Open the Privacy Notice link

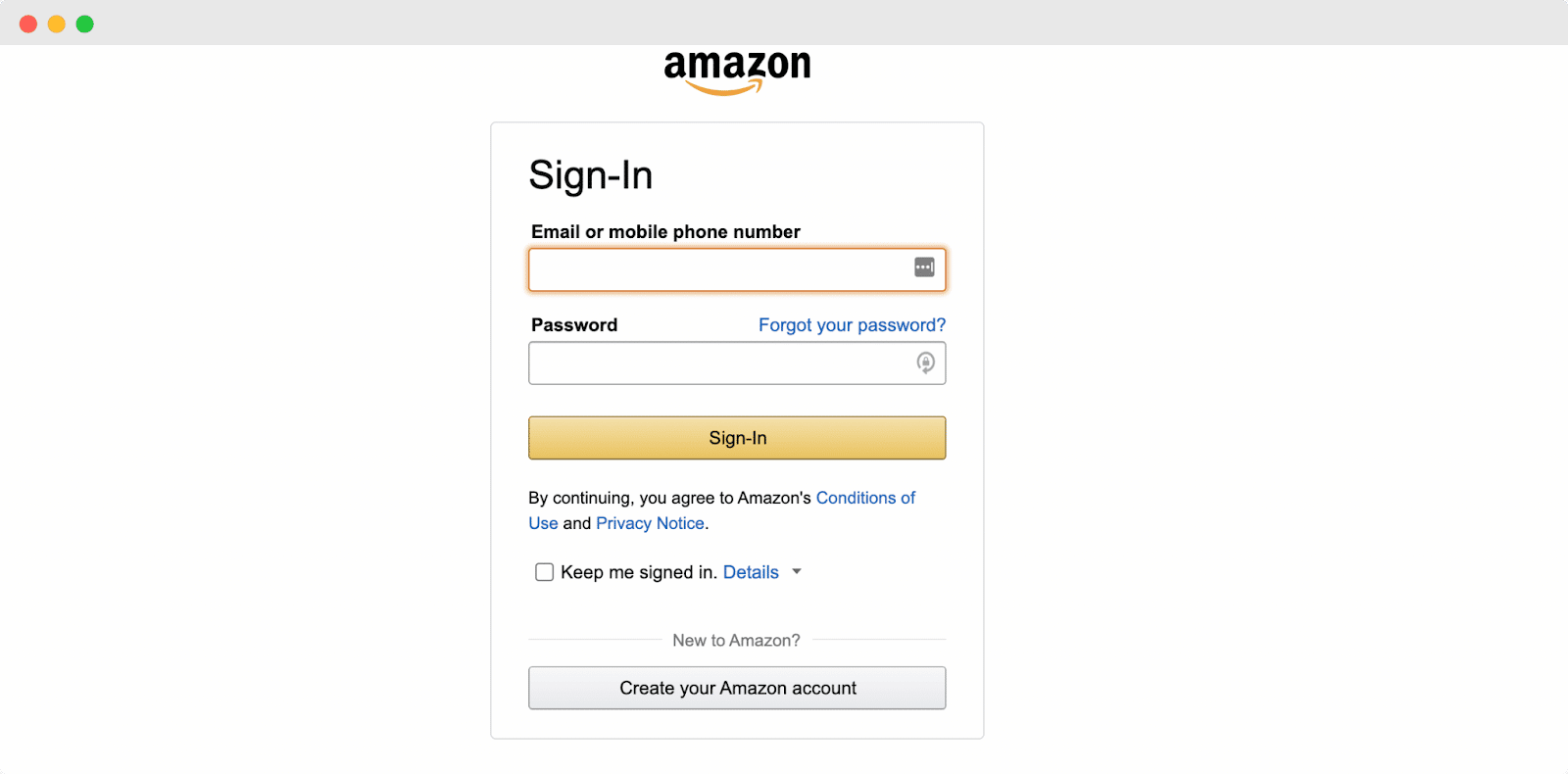pyautogui.click(x=649, y=523)
